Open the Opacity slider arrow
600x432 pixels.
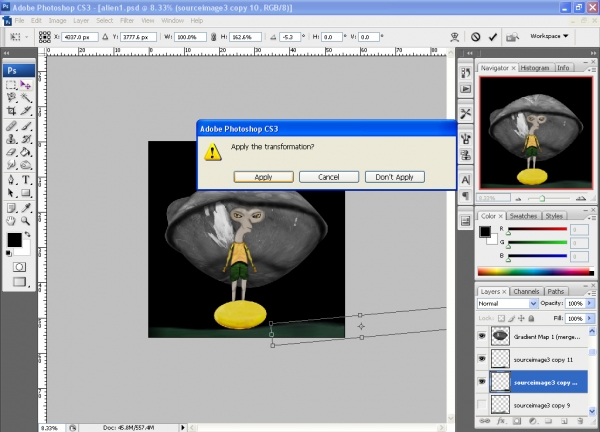tap(590, 303)
